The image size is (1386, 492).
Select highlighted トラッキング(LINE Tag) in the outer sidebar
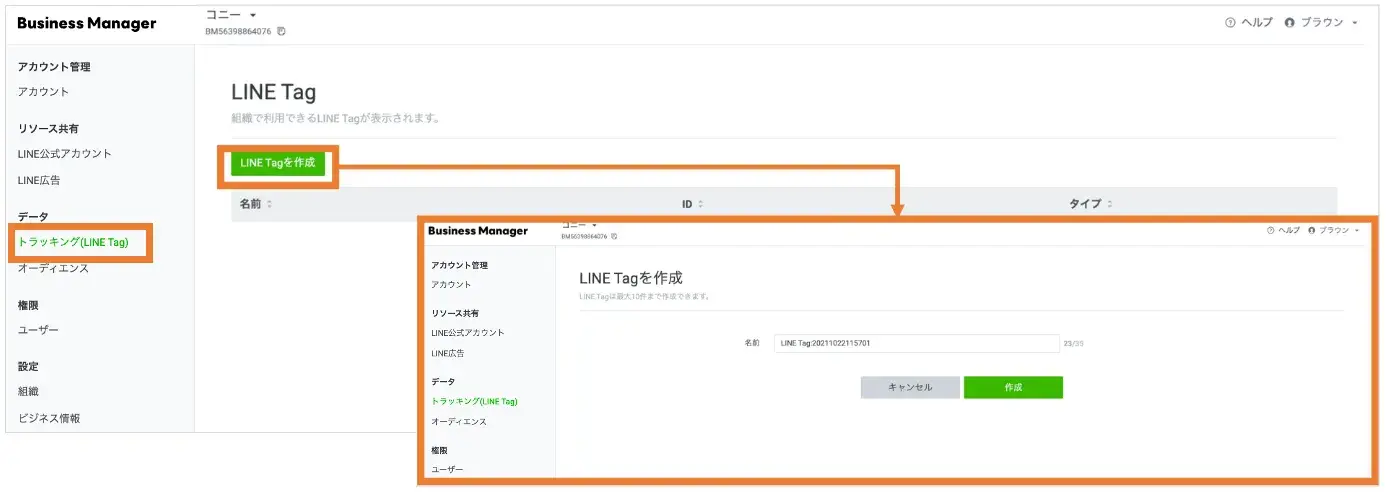point(80,242)
